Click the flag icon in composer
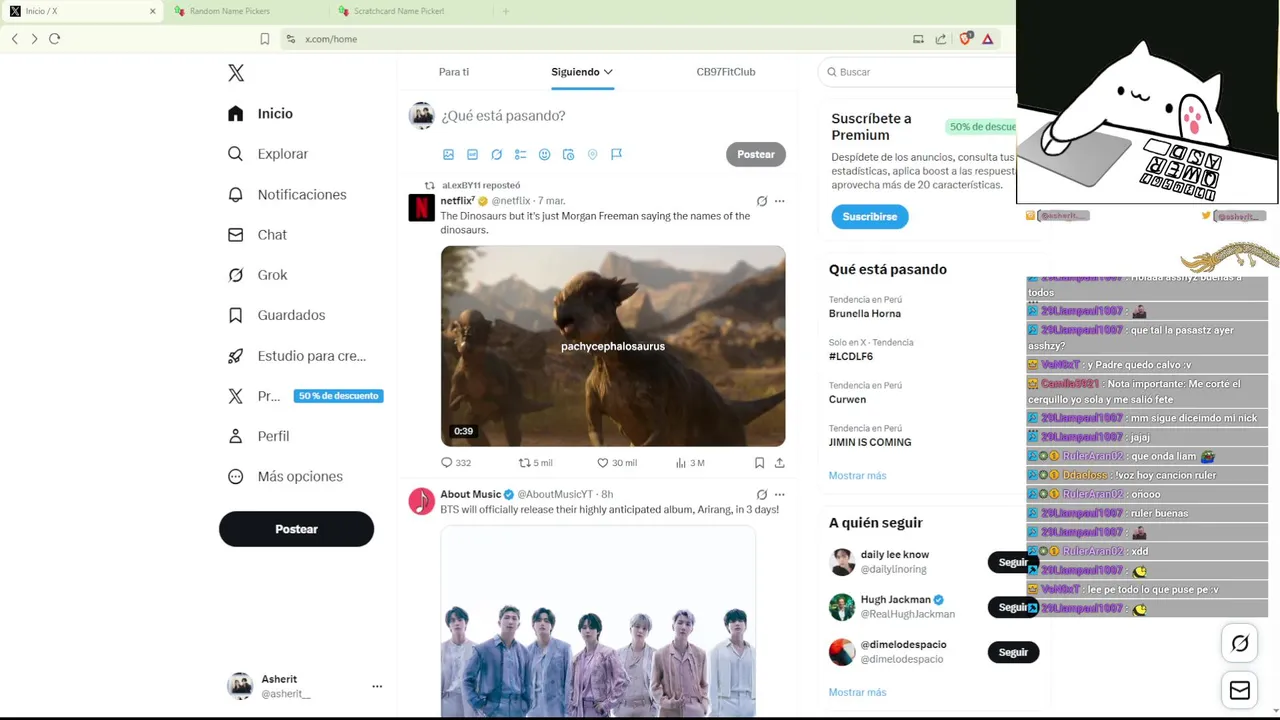The width and height of the screenshot is (1280, 720). coord(616,154)
